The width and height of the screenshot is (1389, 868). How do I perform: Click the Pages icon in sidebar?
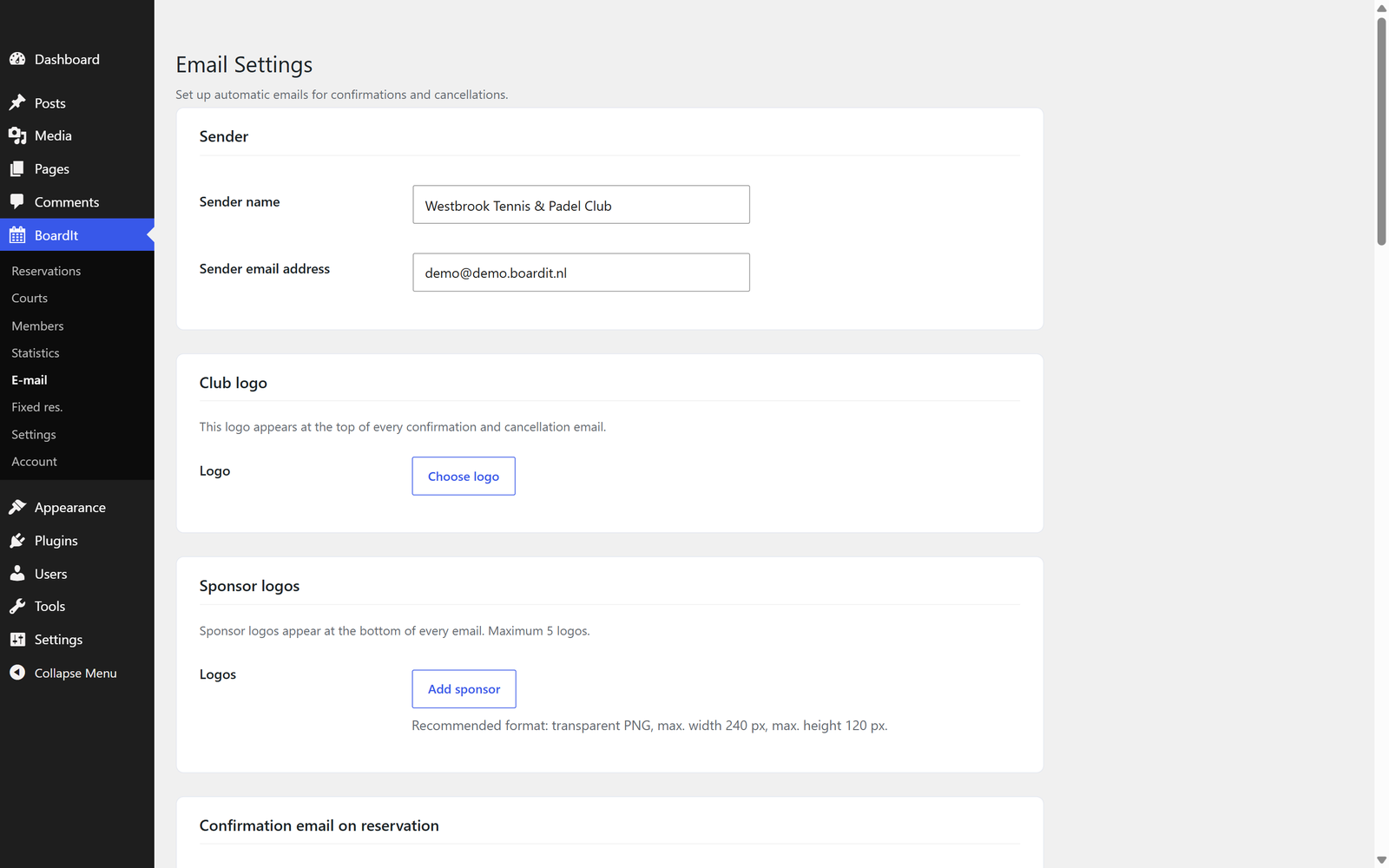[17, 169]
